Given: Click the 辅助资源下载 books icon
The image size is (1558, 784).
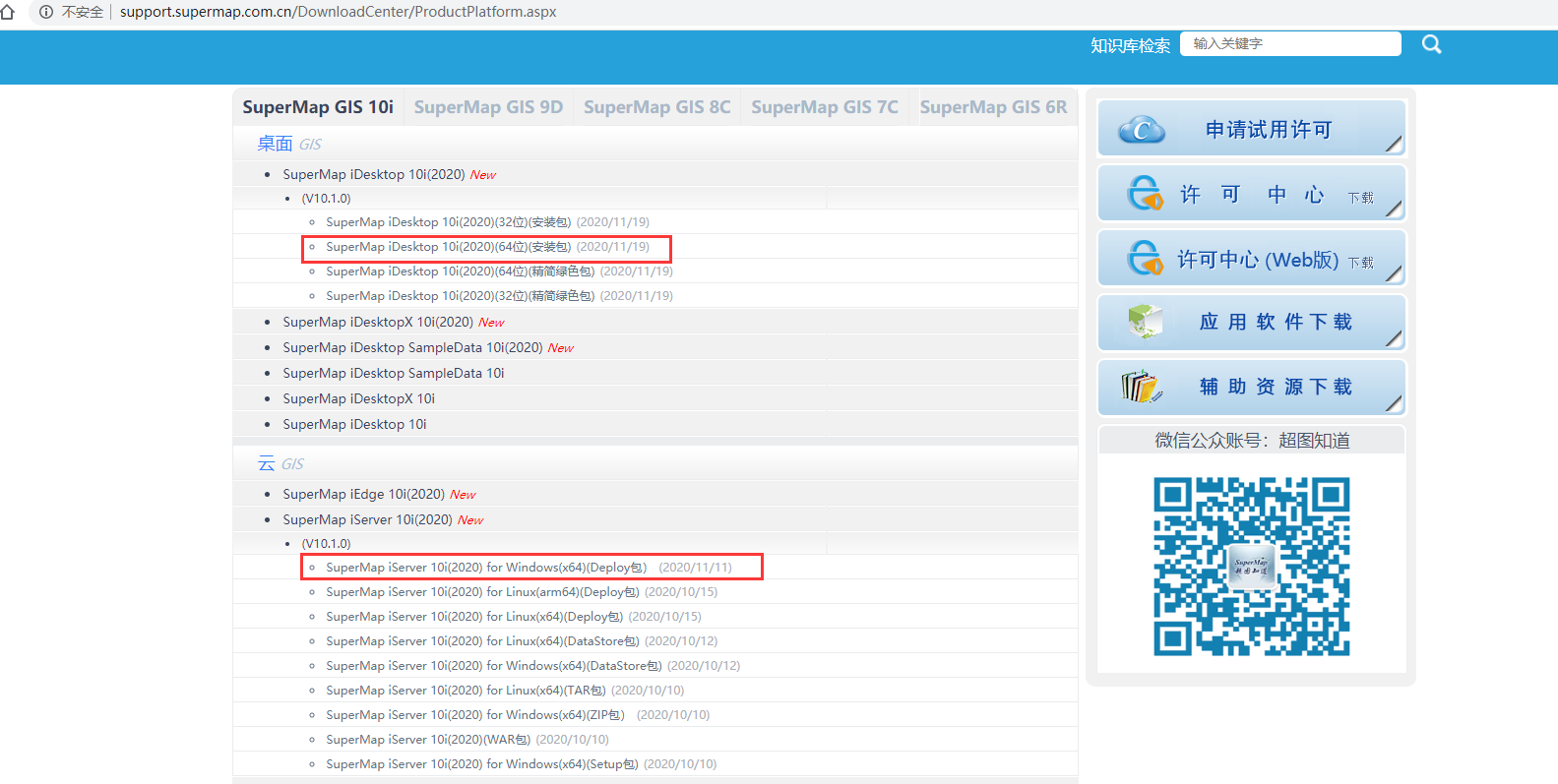Looking at the screenshot, I should click(x=1142, y=387).
